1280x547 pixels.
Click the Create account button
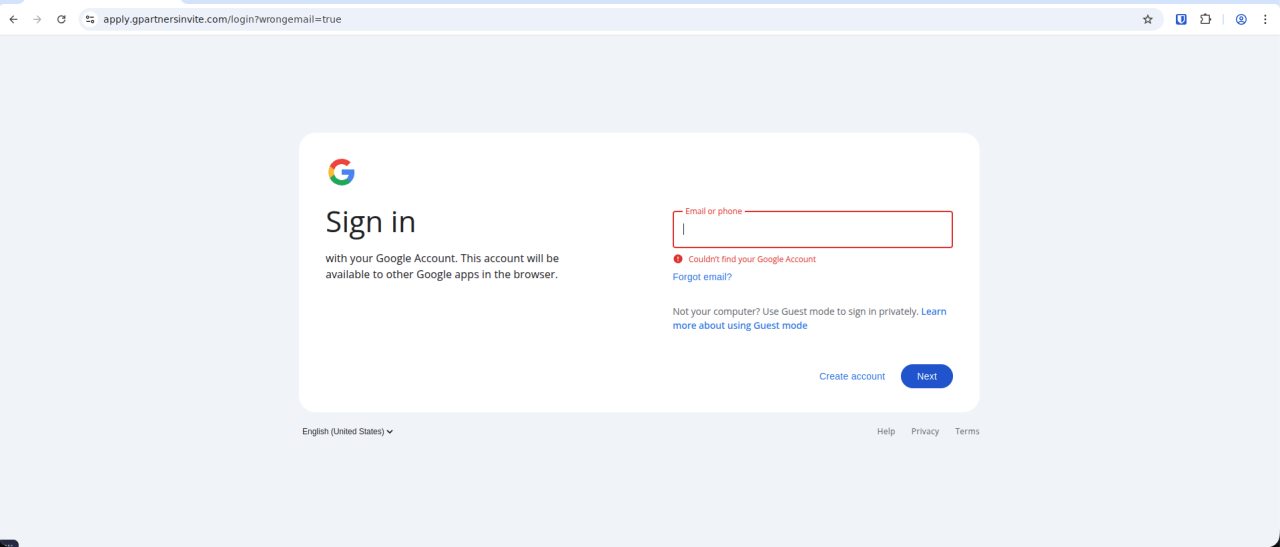click(852, 376)
